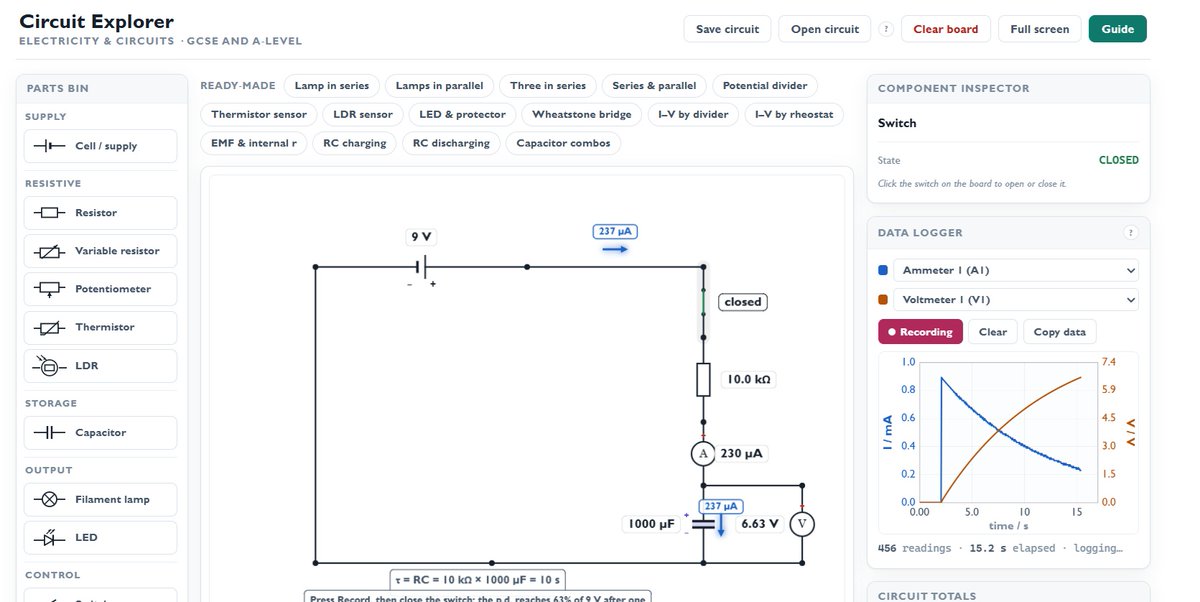This screenshot has width=1200, height=602.
Task: Open the Voltmeter 1 (V1) channel dropdown
Action: click(1017, 300)
